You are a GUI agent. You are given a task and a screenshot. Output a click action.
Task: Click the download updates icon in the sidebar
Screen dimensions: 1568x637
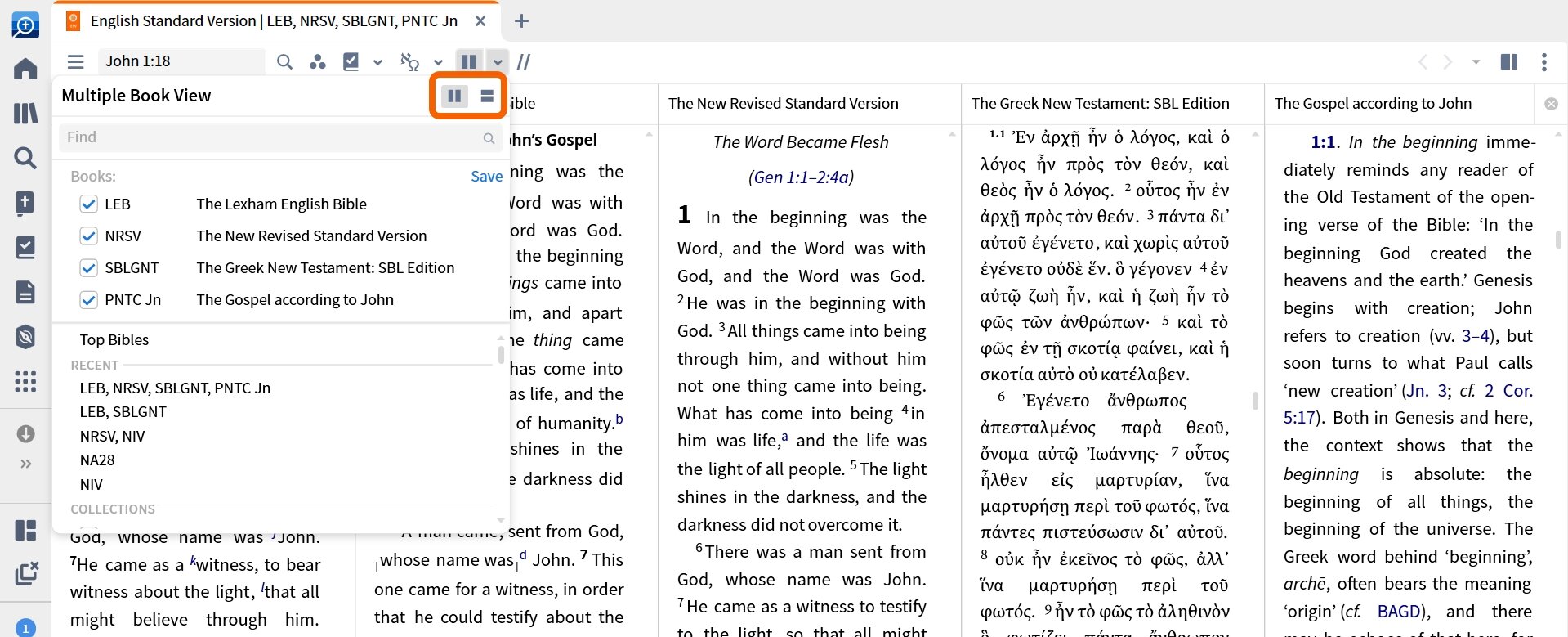pos(25,433)
